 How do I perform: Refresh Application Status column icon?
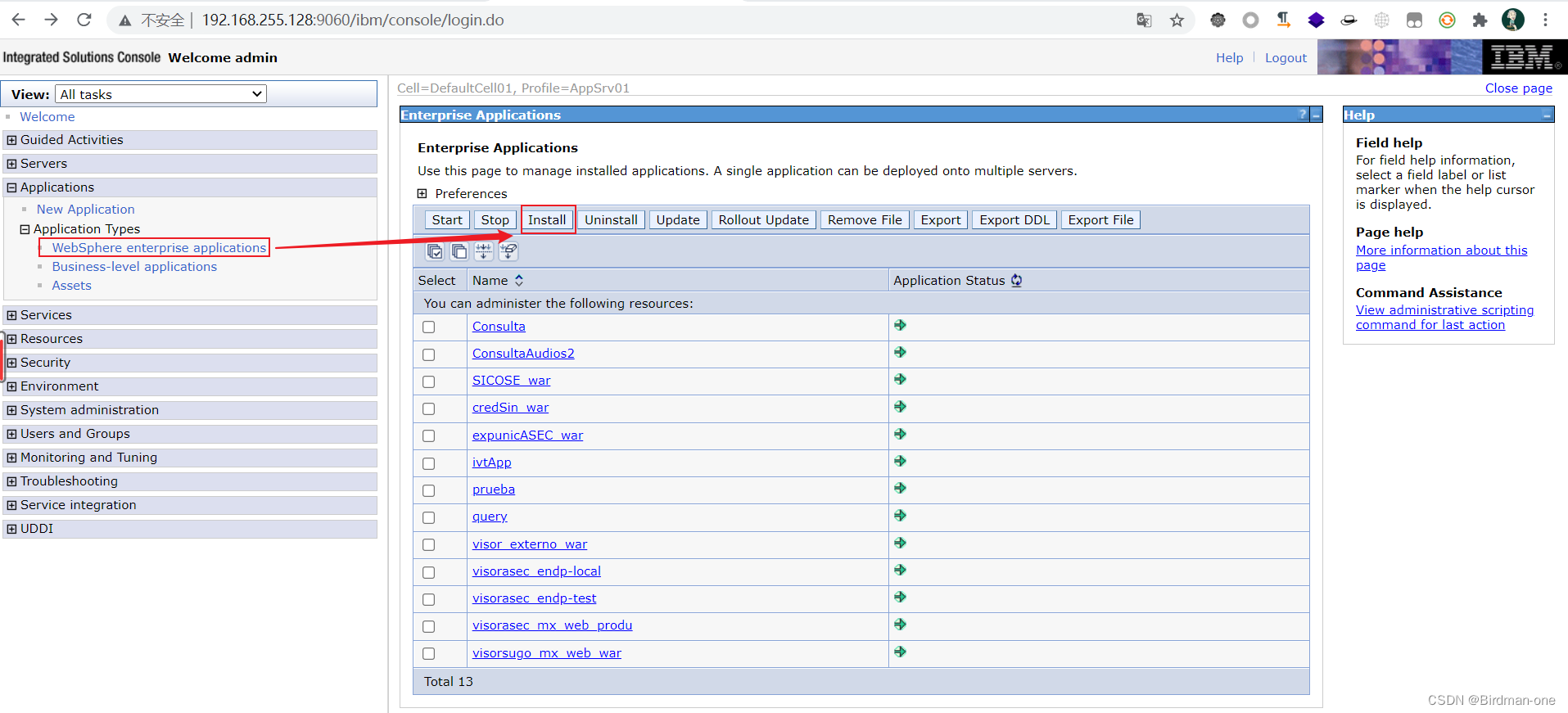[x=1016, y=280]
